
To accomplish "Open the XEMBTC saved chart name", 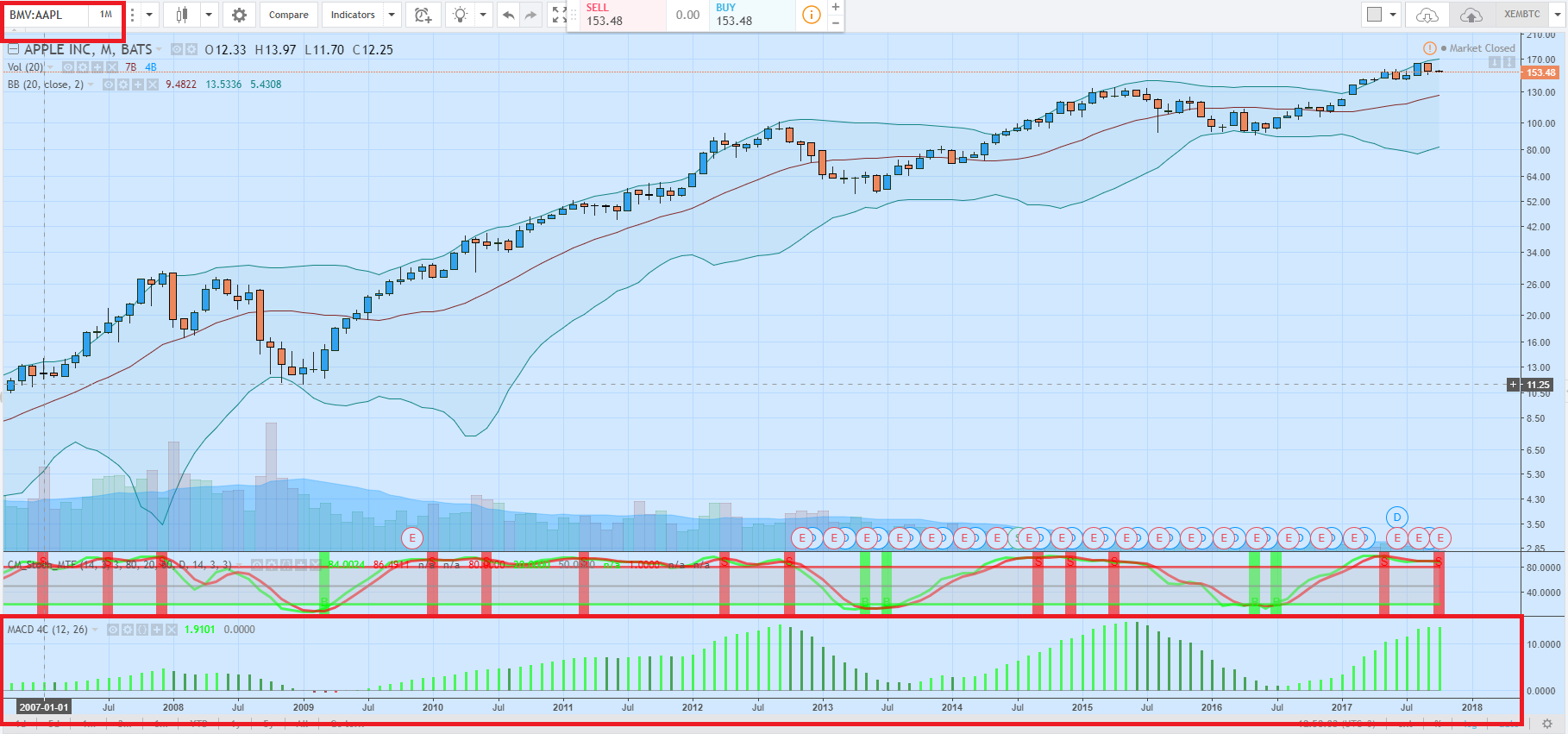I will tap(1521, 14).
